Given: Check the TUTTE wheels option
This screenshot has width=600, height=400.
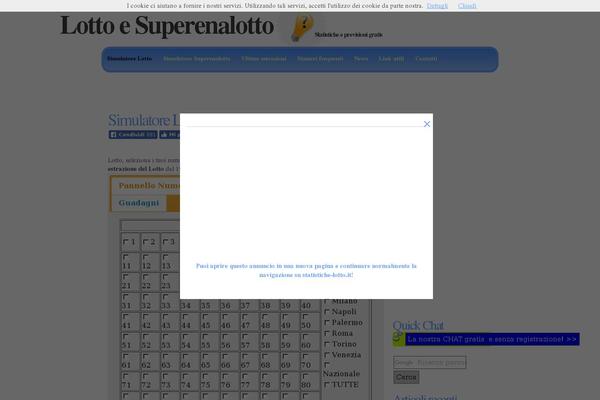Looking at the screenshot, I should 327,384.
